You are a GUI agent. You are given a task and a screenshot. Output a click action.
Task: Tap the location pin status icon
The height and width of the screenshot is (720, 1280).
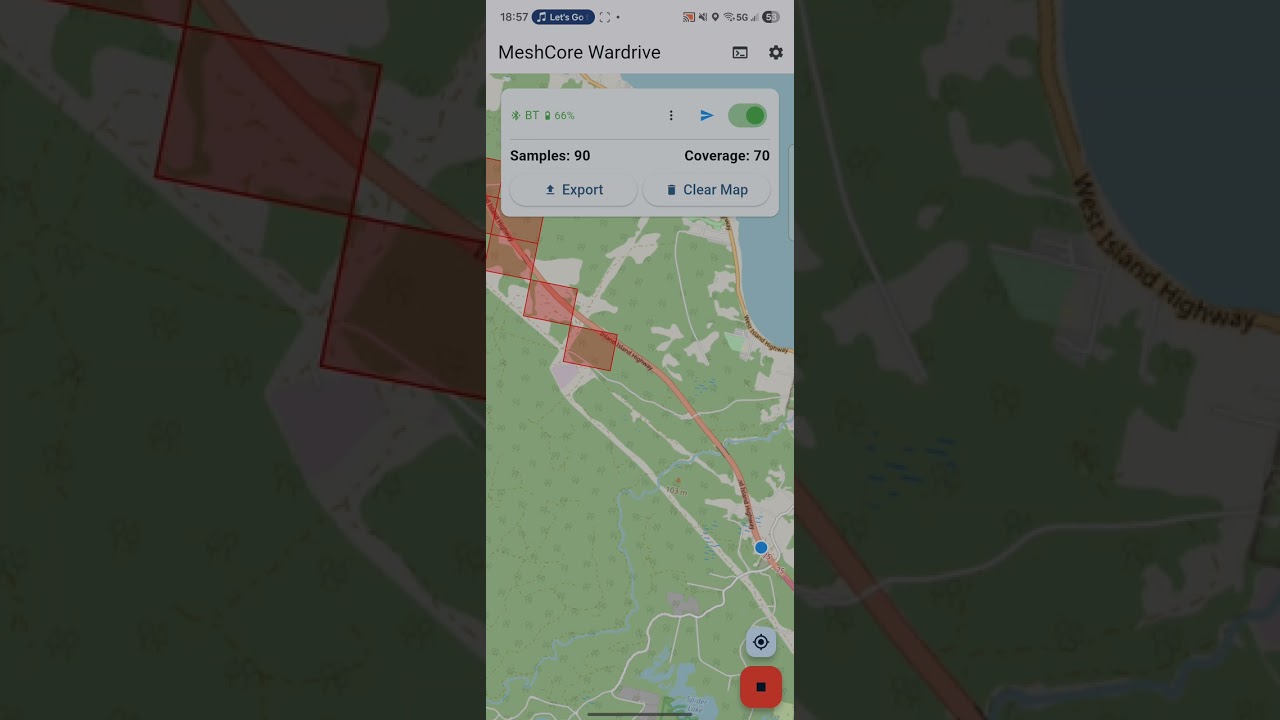[715, 17]
